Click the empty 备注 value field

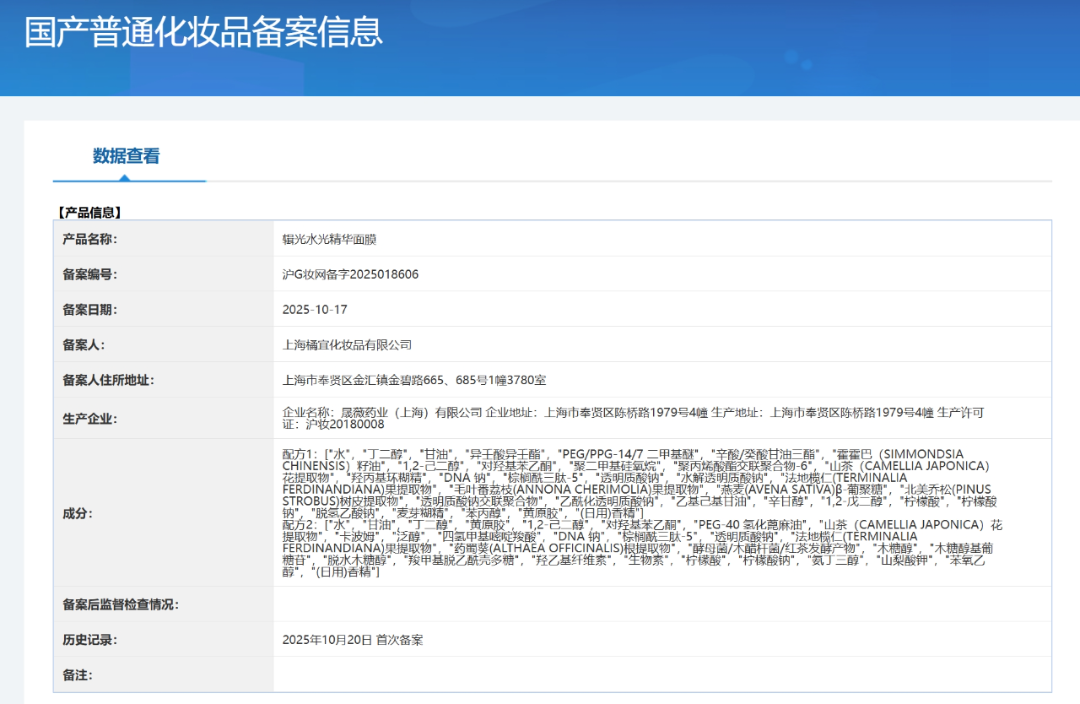(660, 675)
